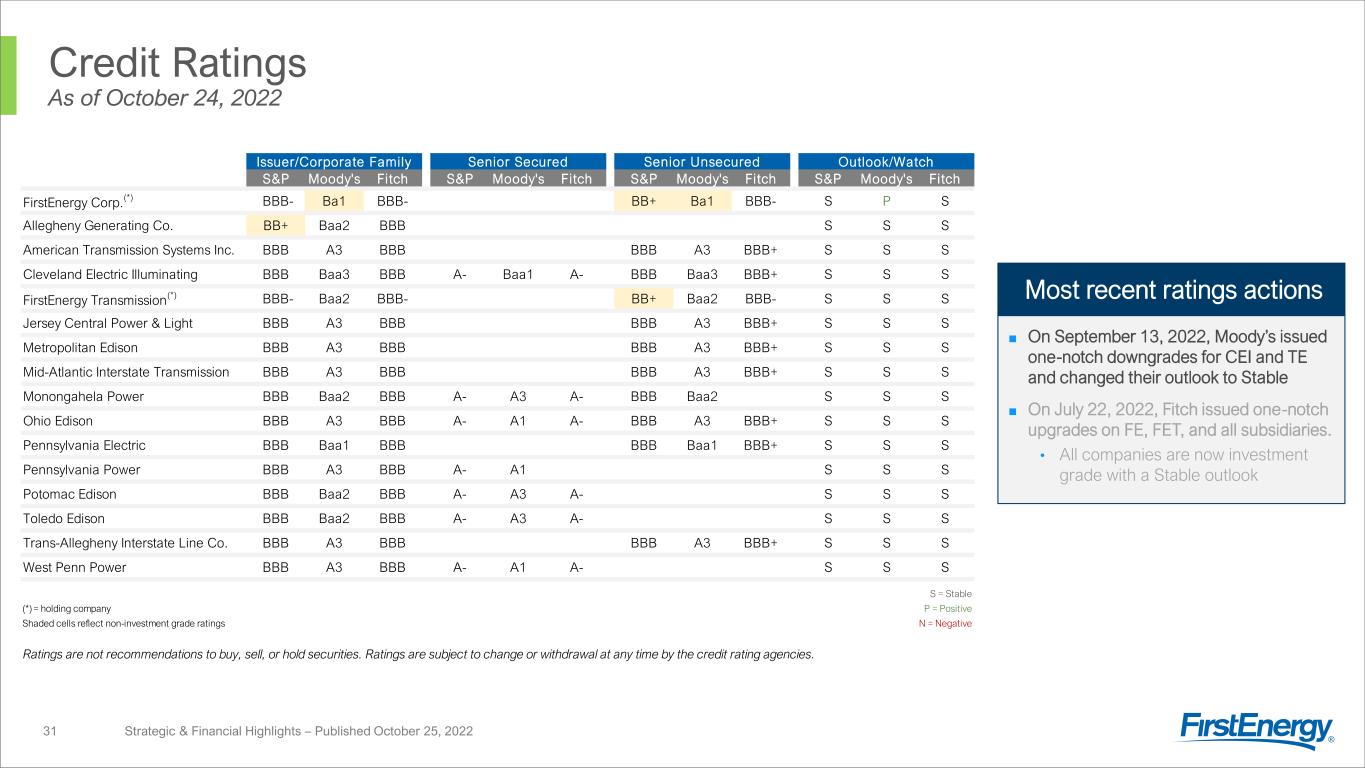Click the "(*) = holding company" footnote
The image size is (1365, 768).
(66, 608)
